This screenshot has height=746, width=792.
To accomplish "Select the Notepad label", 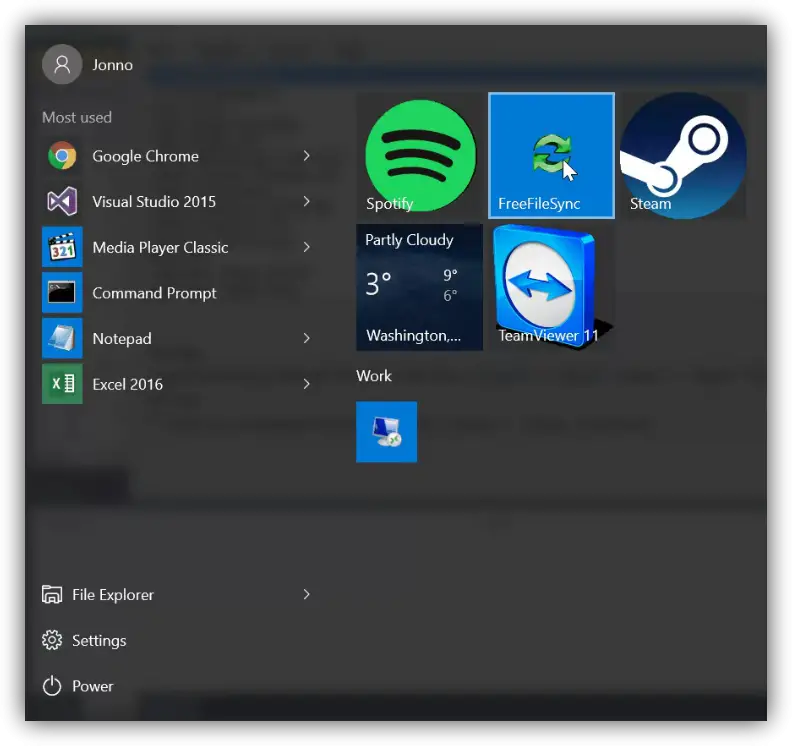I will pyautogui.click(x=122, y=338).
